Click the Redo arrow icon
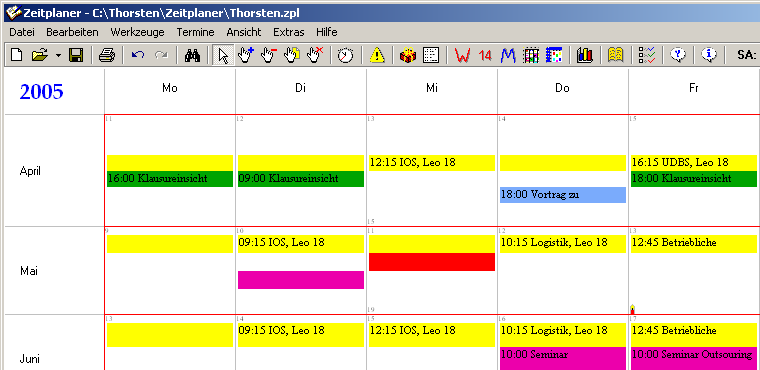Viewport: 760px width, 370px height. 161,55
